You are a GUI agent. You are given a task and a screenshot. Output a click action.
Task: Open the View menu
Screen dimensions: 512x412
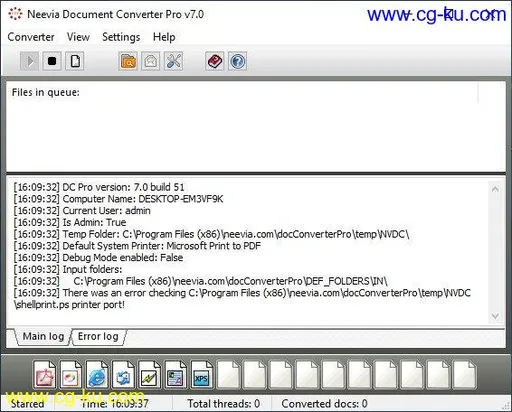78,37
